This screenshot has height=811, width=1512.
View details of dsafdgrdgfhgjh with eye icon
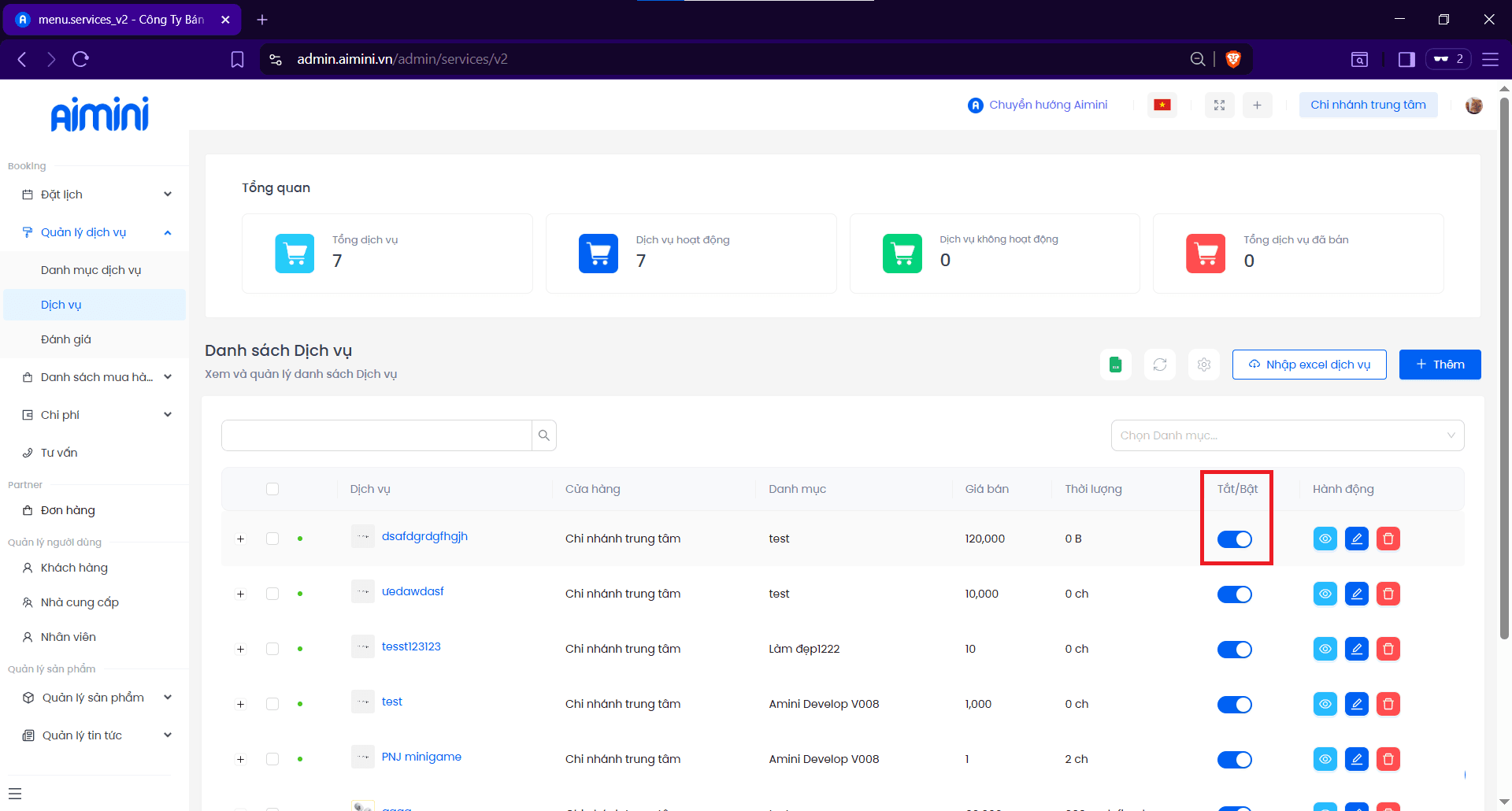coord(1325,539)
